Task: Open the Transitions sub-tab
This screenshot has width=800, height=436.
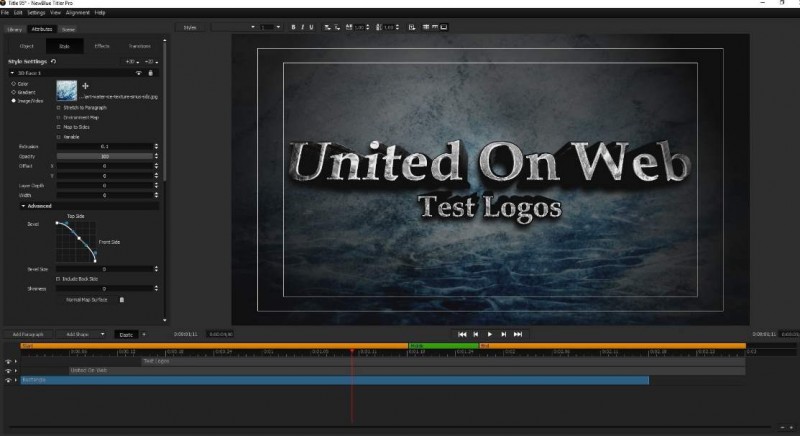Action: point(140,46)
